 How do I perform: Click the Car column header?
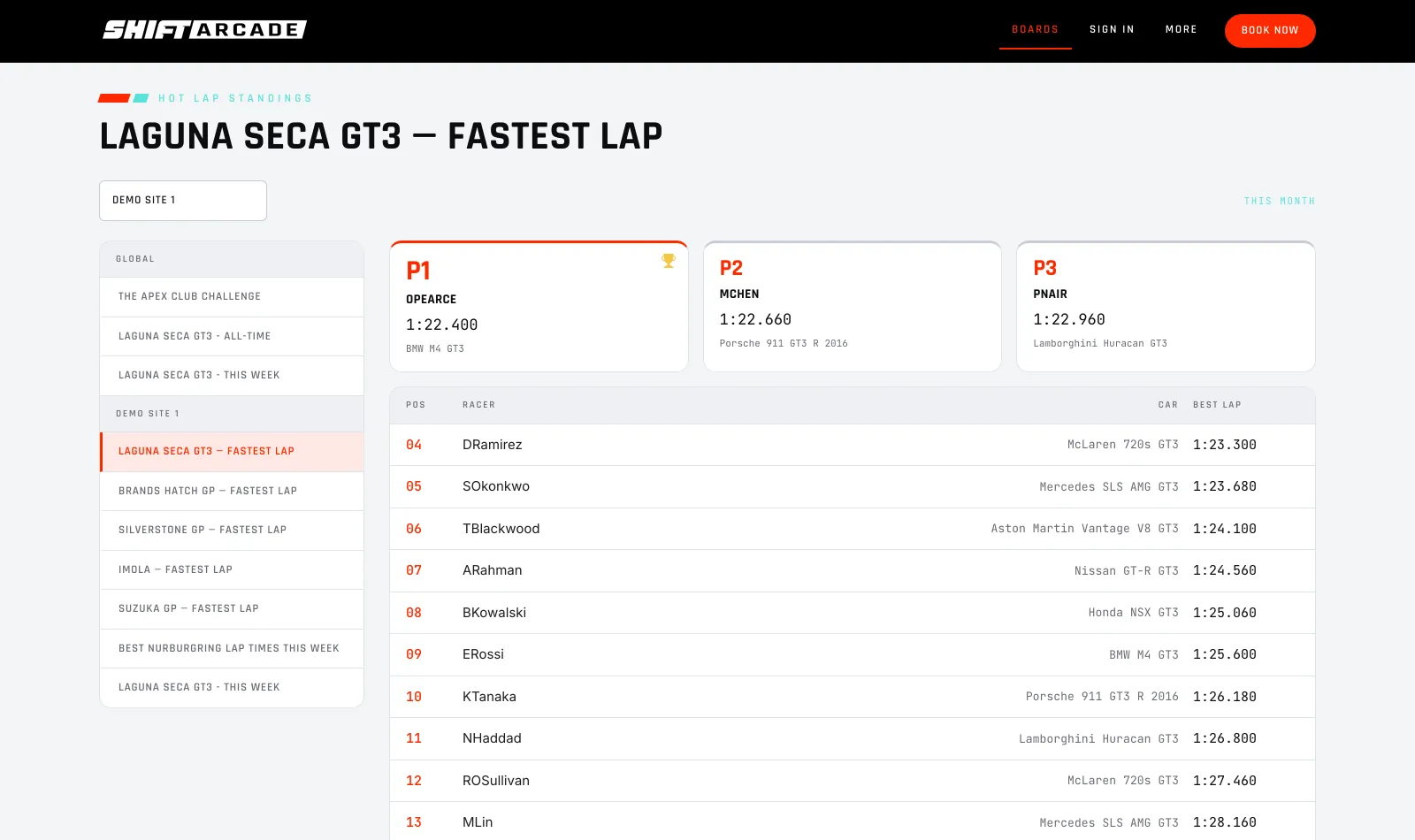point(1168,405)
